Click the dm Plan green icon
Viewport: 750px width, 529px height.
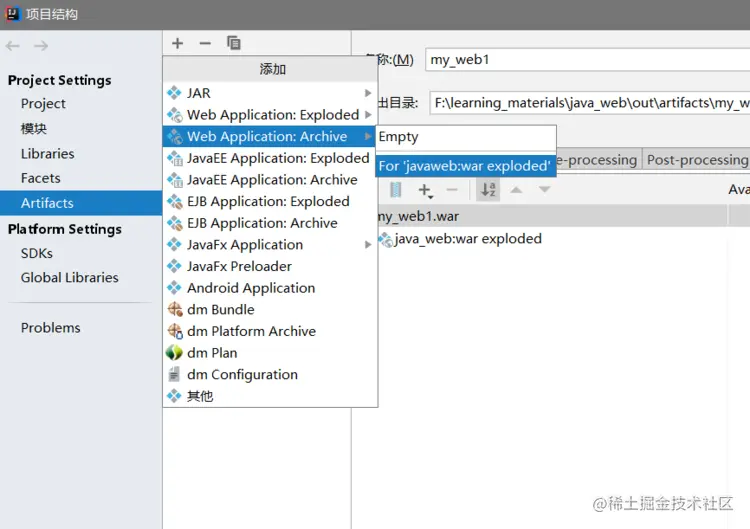(174, 353)
